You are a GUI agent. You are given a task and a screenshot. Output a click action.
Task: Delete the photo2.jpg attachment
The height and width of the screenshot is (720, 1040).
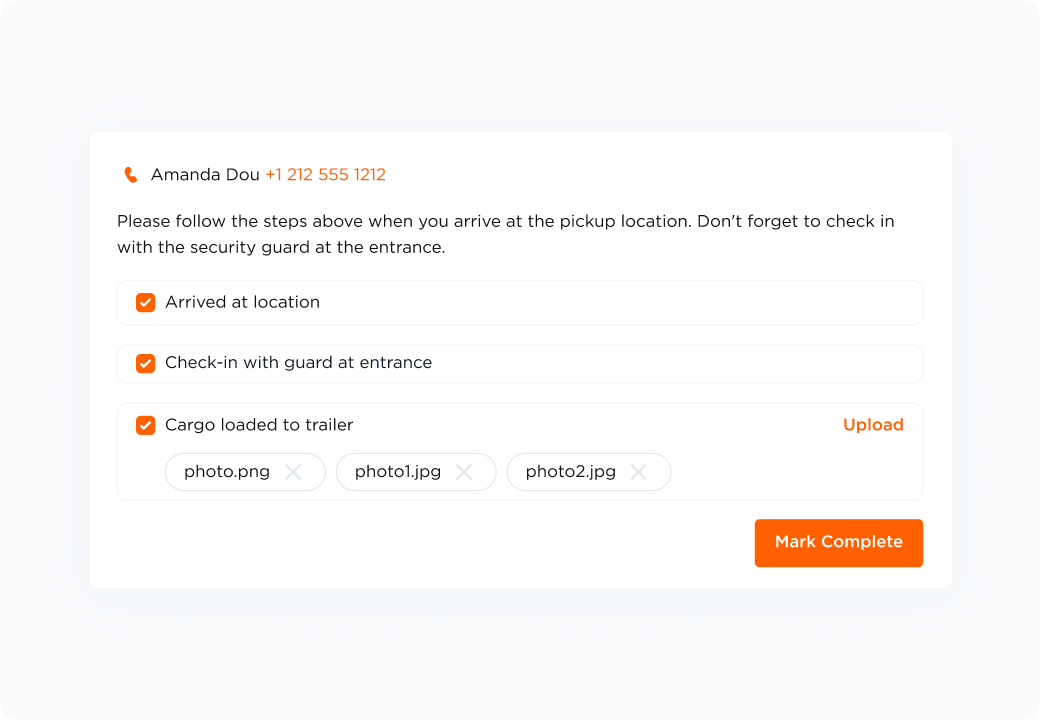(639, 472)
